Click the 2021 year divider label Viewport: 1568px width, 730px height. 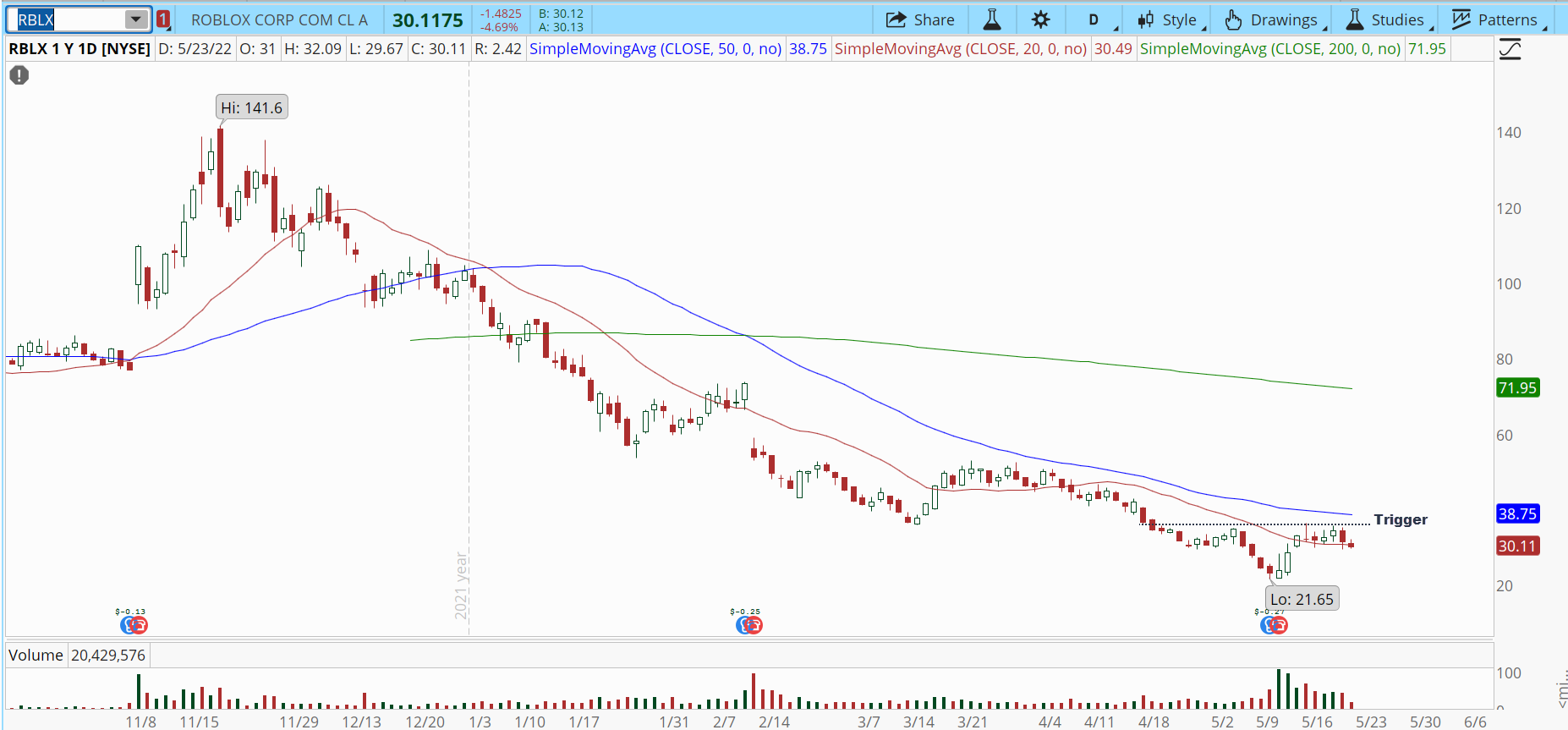tap(461, 585)
